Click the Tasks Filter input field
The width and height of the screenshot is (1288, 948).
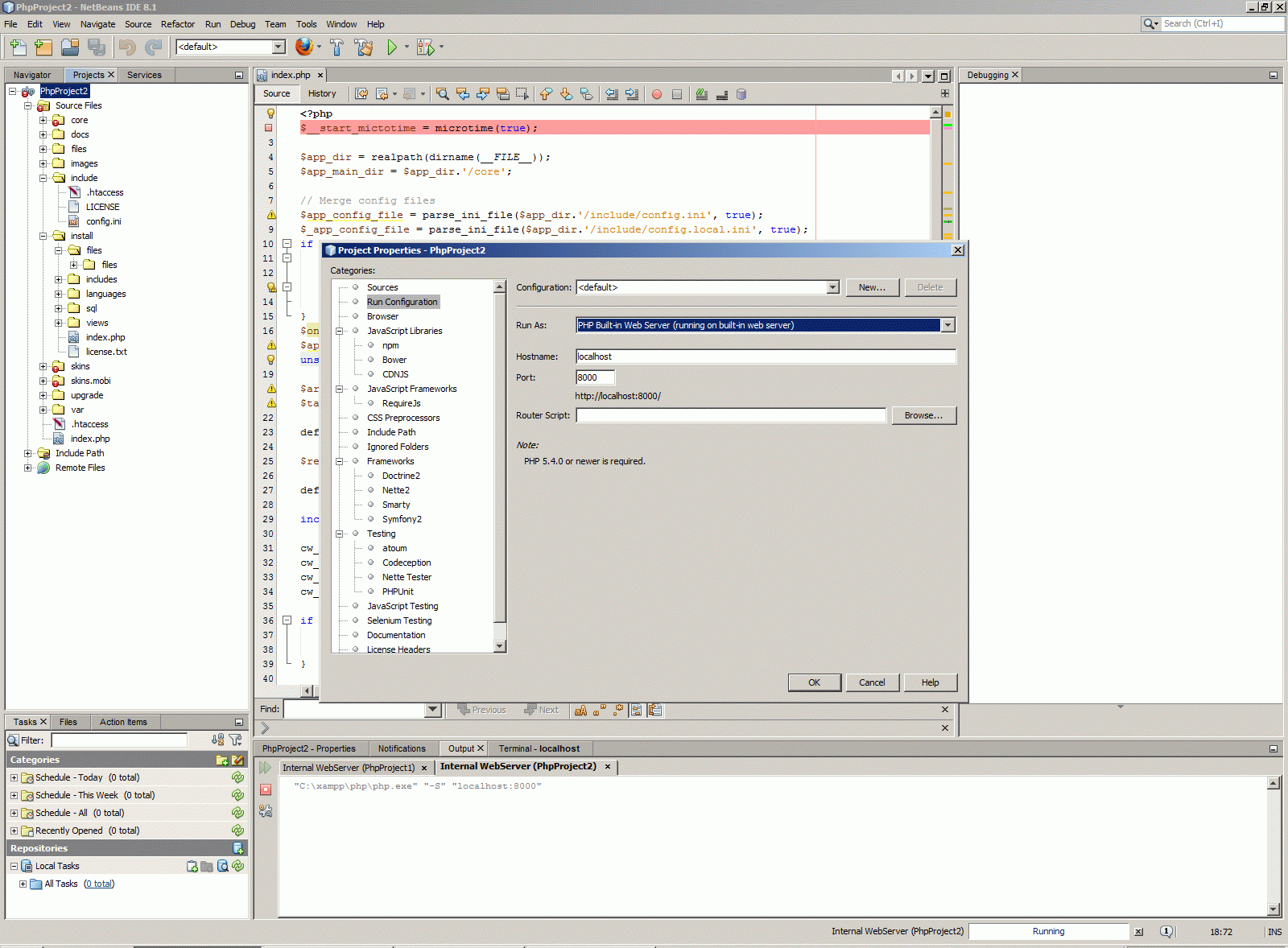coord(119,740)
